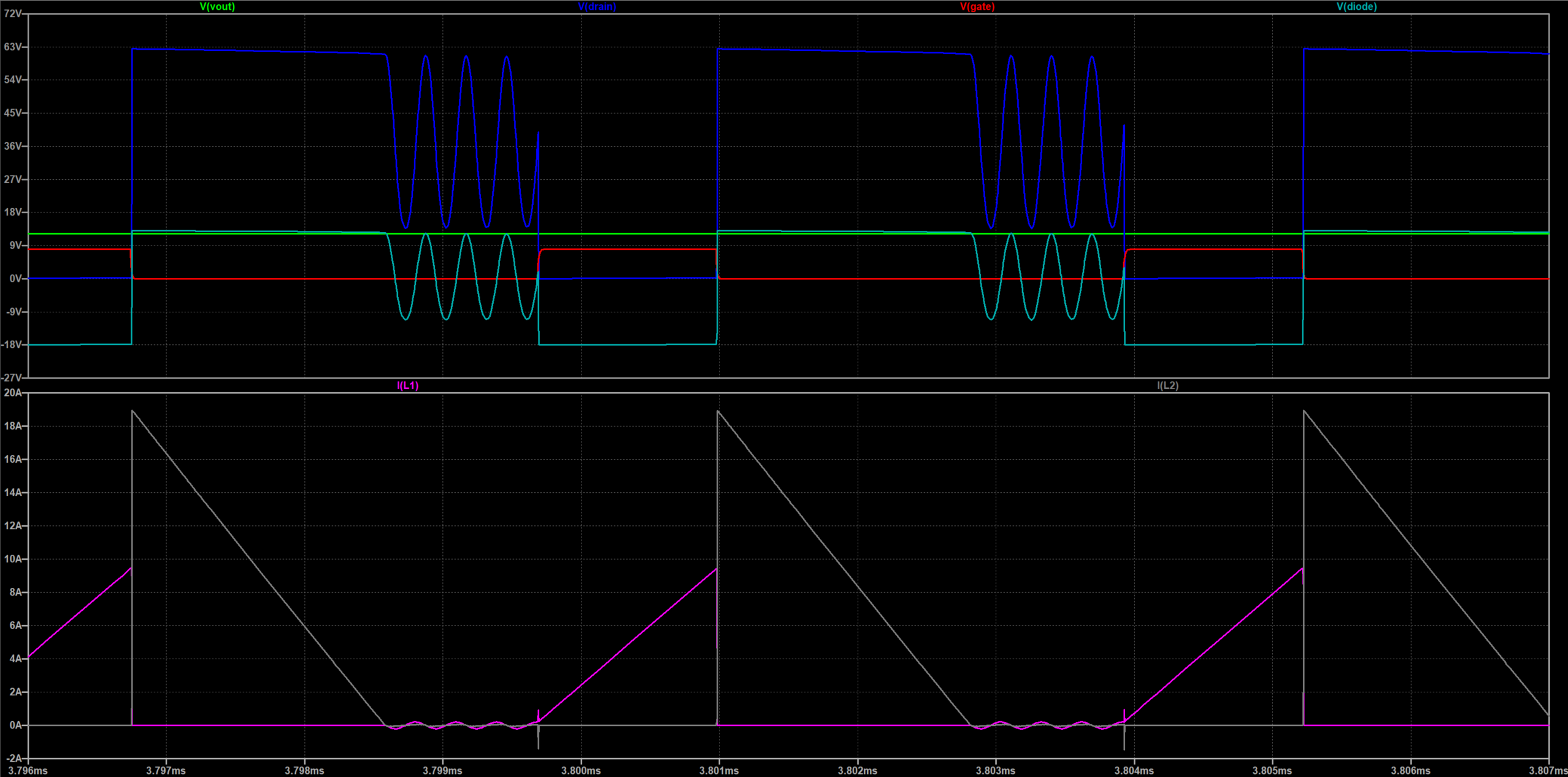Click the magenta I(L1) trace label

click(408, 385)
